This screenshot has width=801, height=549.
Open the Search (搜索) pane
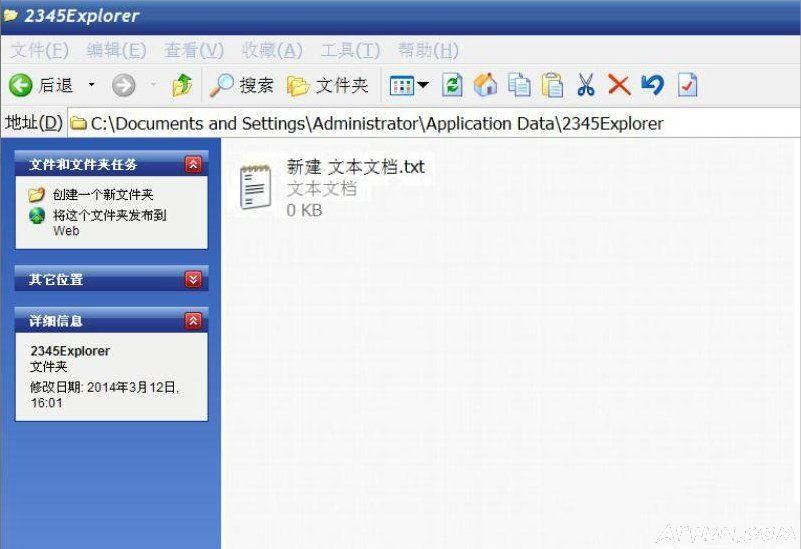(241, 85)
